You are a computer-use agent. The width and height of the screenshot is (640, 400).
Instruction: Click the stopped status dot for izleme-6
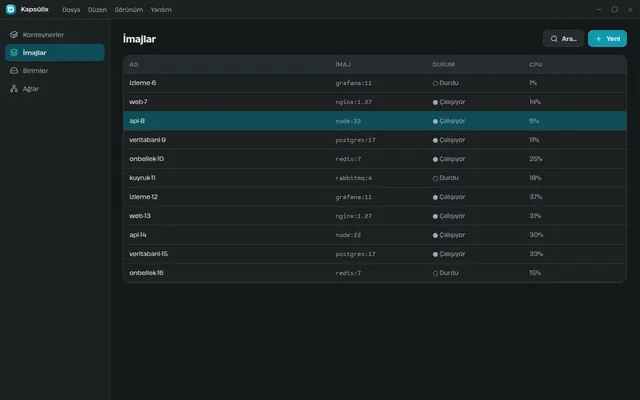(x=435, y=83)
